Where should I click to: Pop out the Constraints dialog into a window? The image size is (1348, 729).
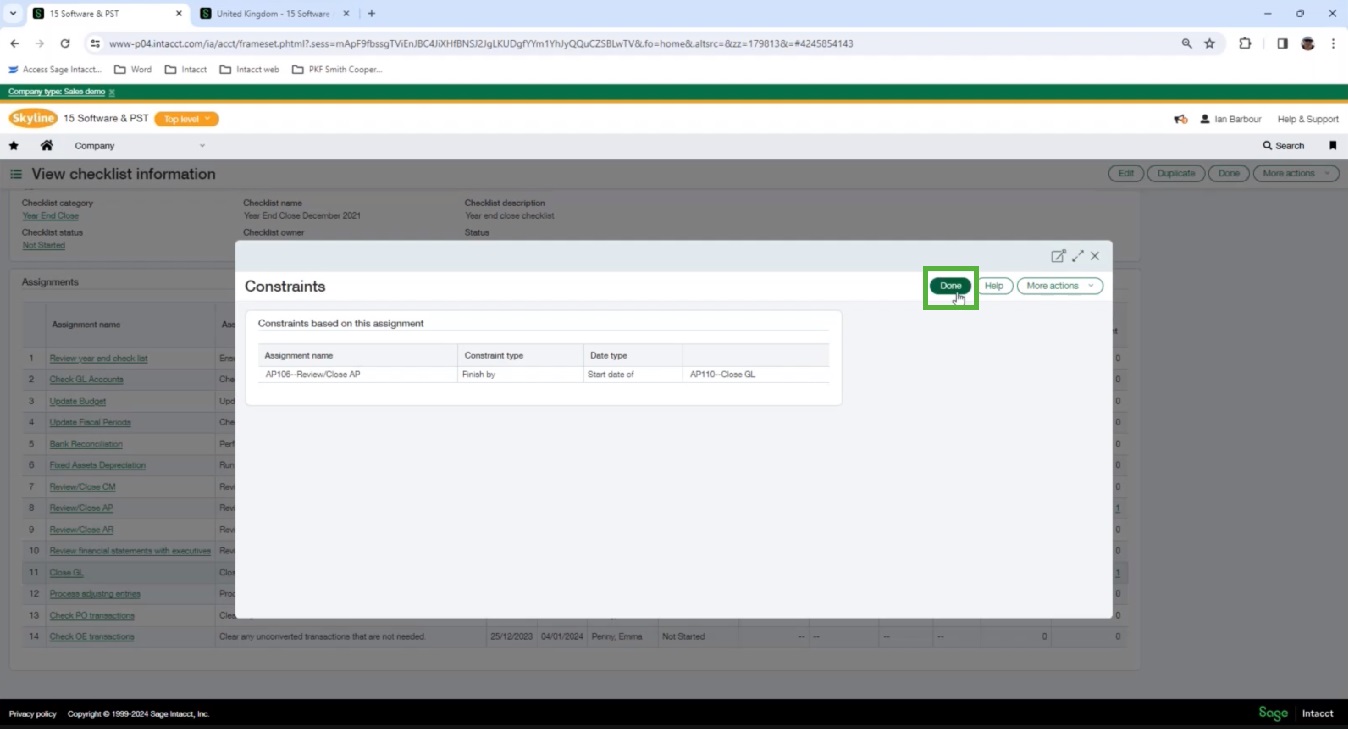[x=1058, y=256]
